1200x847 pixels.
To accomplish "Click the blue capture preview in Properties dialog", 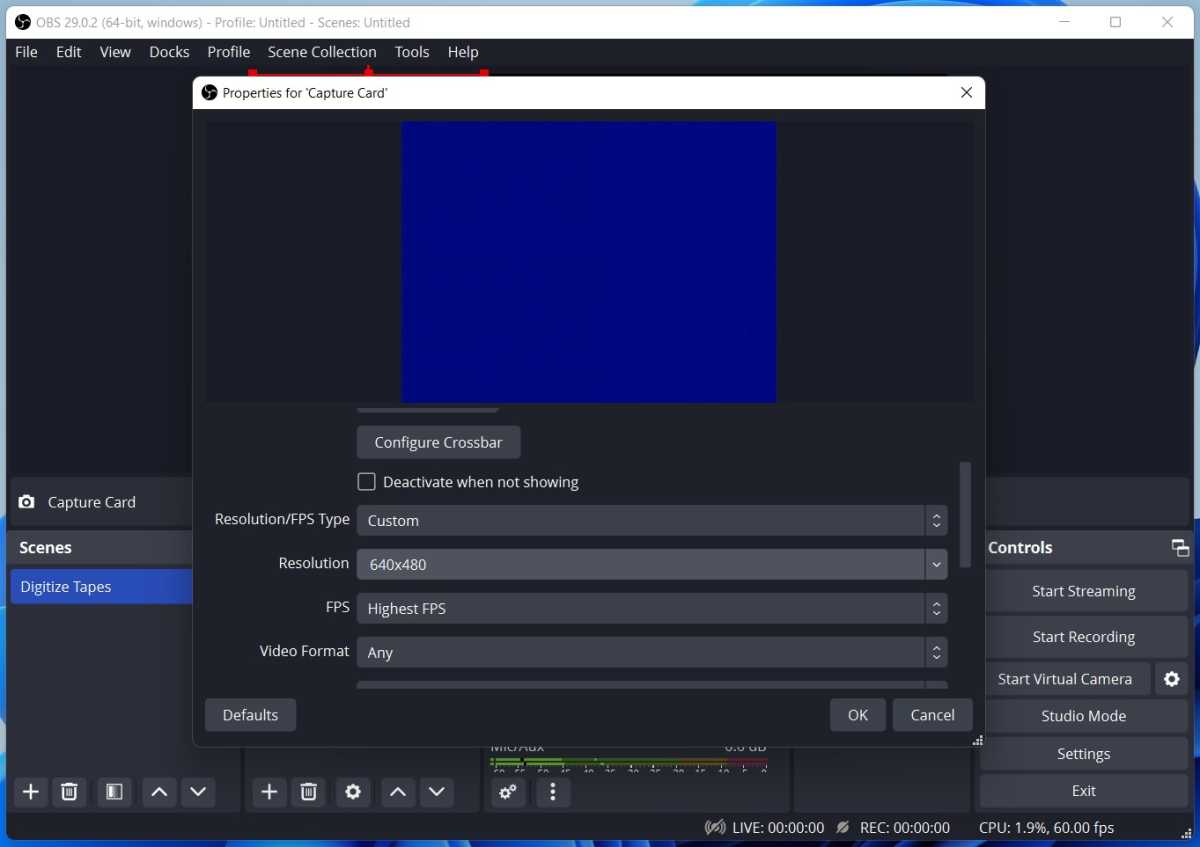I will pyautogui.click(x=589, y=262).
